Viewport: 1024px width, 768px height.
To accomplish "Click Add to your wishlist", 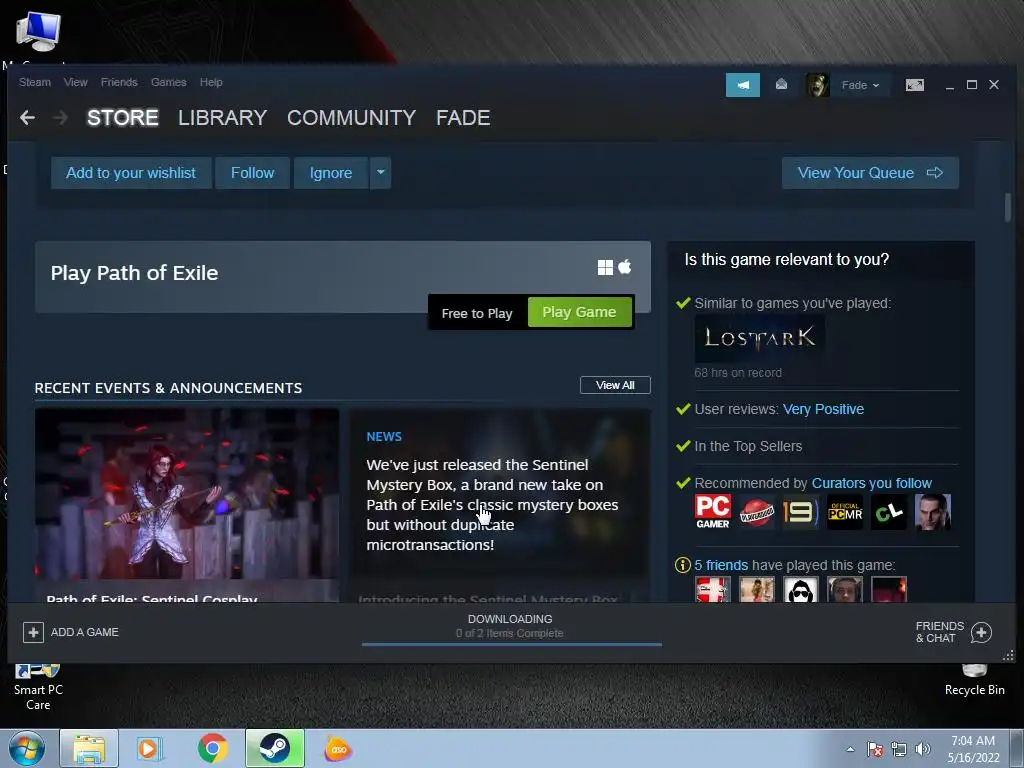I will click(x=131, y=172).
